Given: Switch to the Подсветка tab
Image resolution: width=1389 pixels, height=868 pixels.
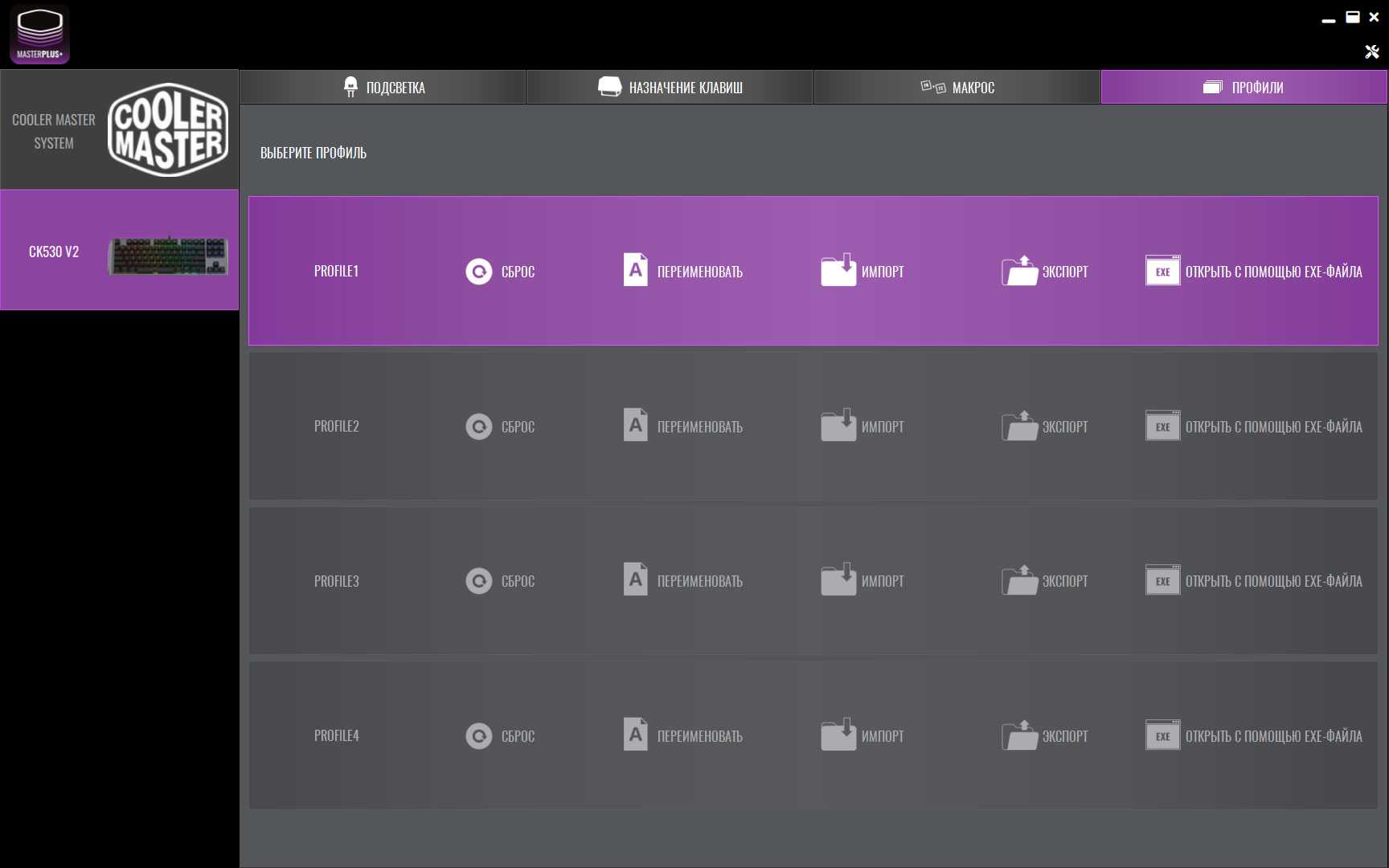Looking at the screenshot, I should coord(383,88).
